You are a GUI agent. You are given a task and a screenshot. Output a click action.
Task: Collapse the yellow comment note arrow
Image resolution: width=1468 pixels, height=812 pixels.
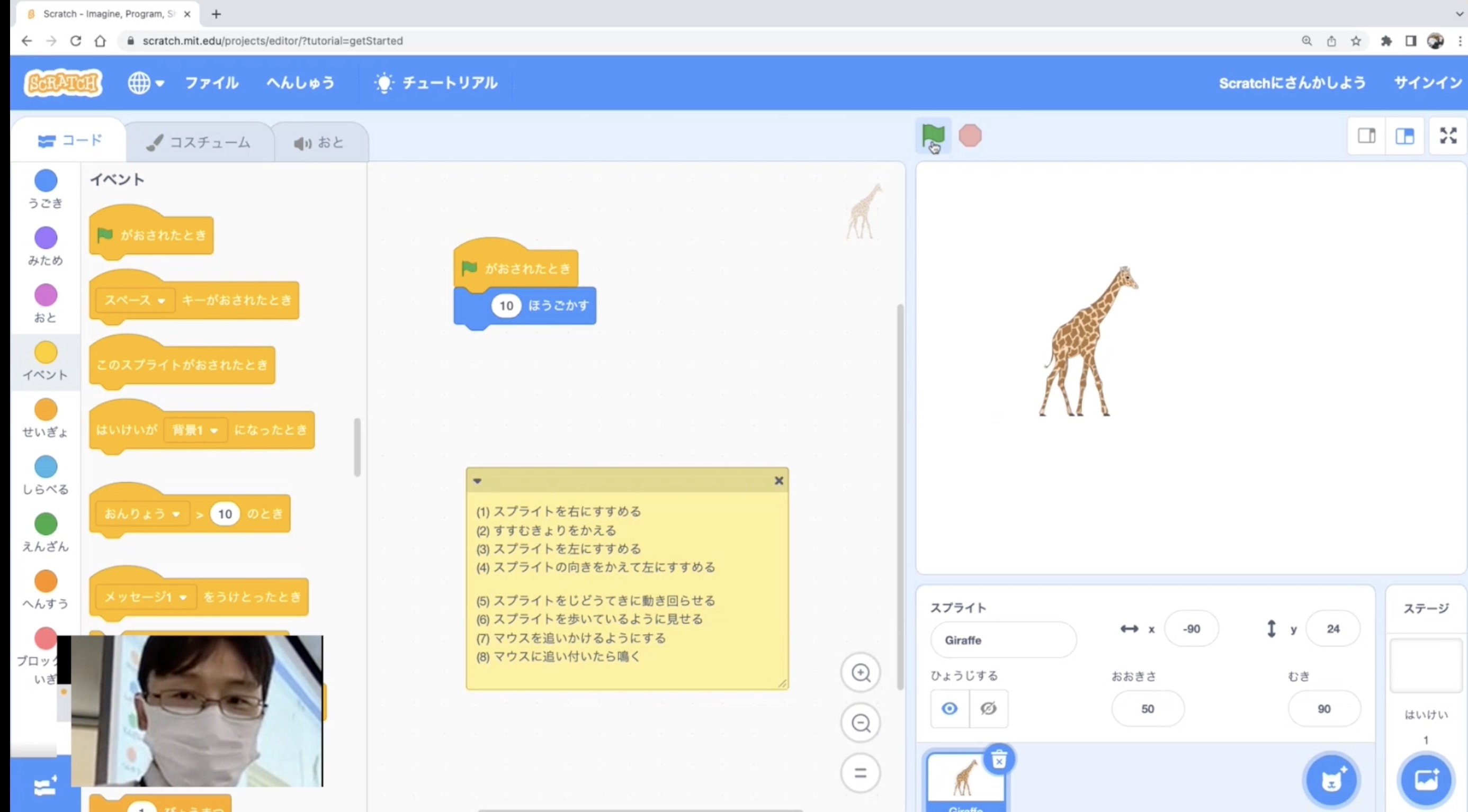[478, 481]
